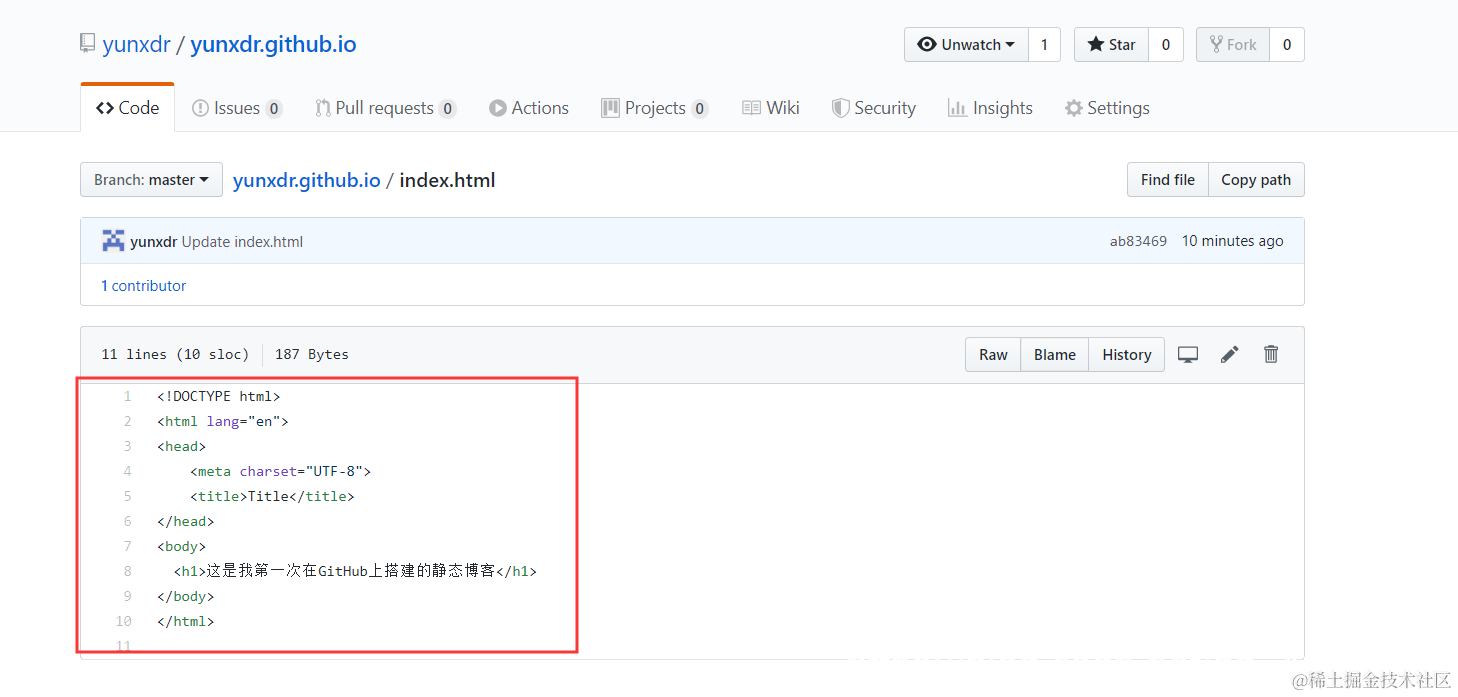Click the yunxdr owner link in the header

pos(136,44)
